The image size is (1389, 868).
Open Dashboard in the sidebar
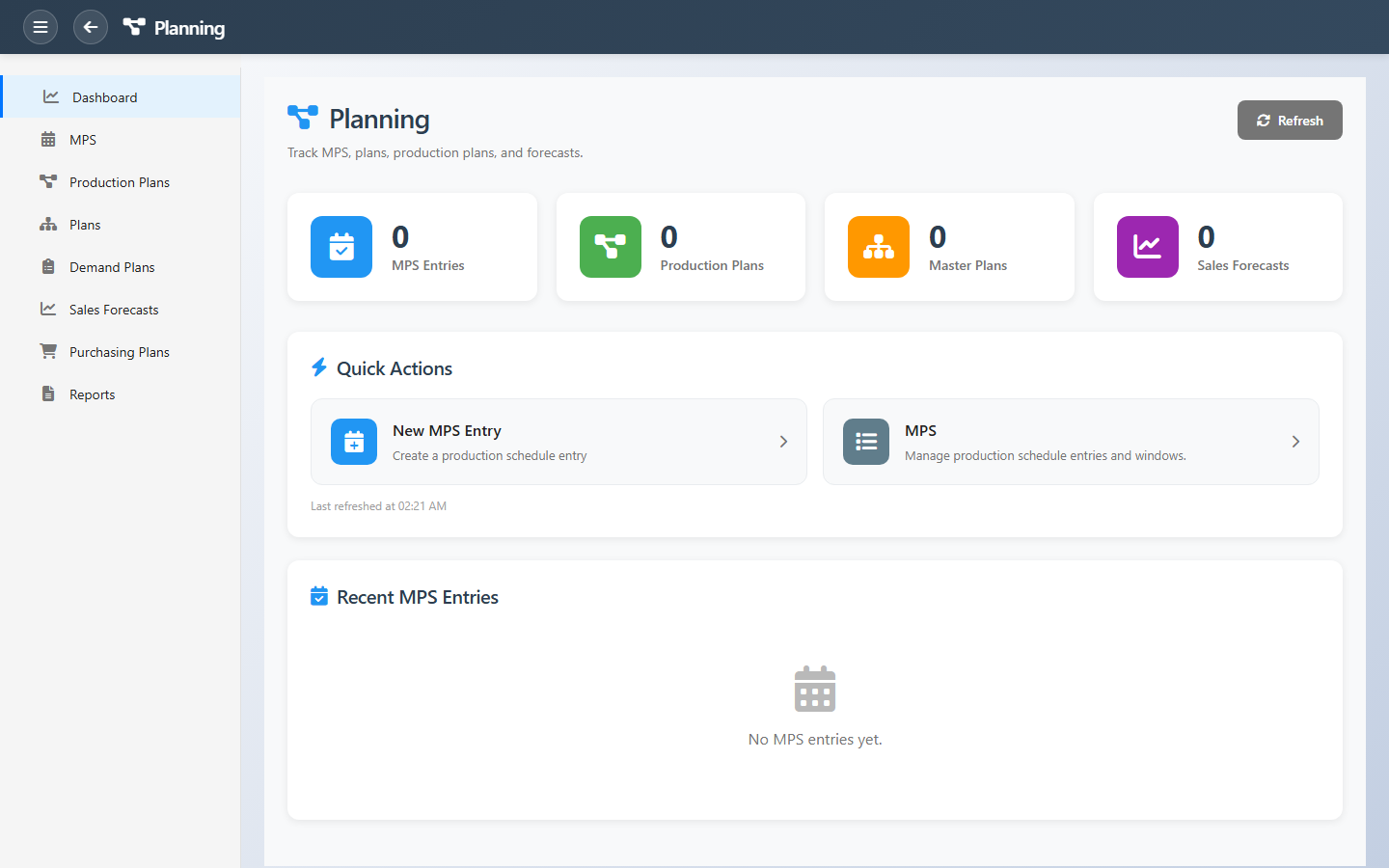click(x=104, y=97)
